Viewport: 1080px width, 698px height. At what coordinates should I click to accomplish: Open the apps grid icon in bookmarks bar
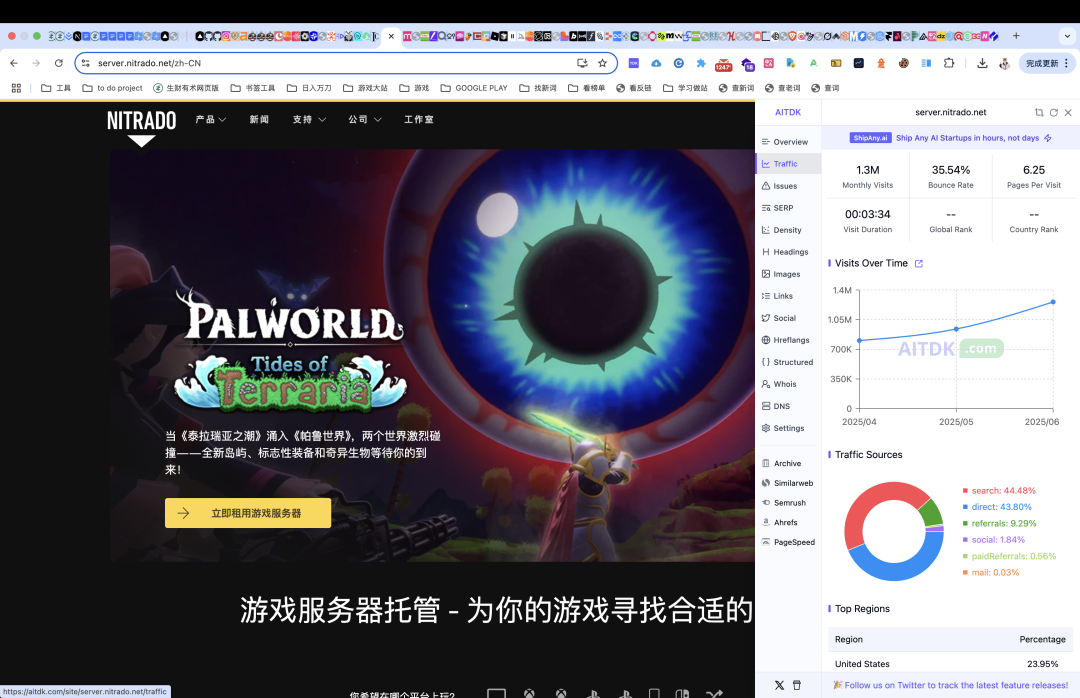(17, 88)
